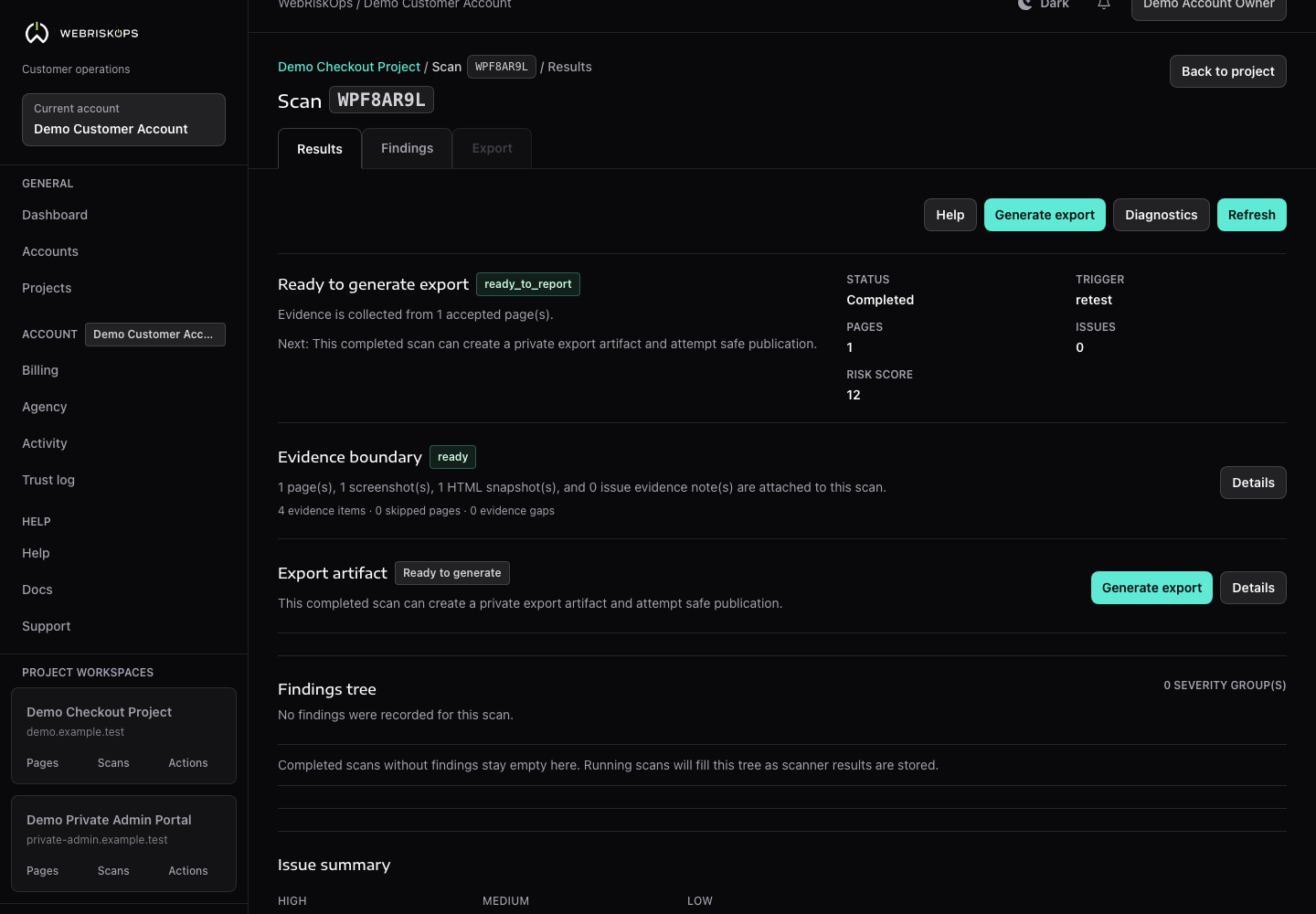Go to Dashboard in sidebar
The width and height of the screenshot is (1316, 914).
[55, 215]
